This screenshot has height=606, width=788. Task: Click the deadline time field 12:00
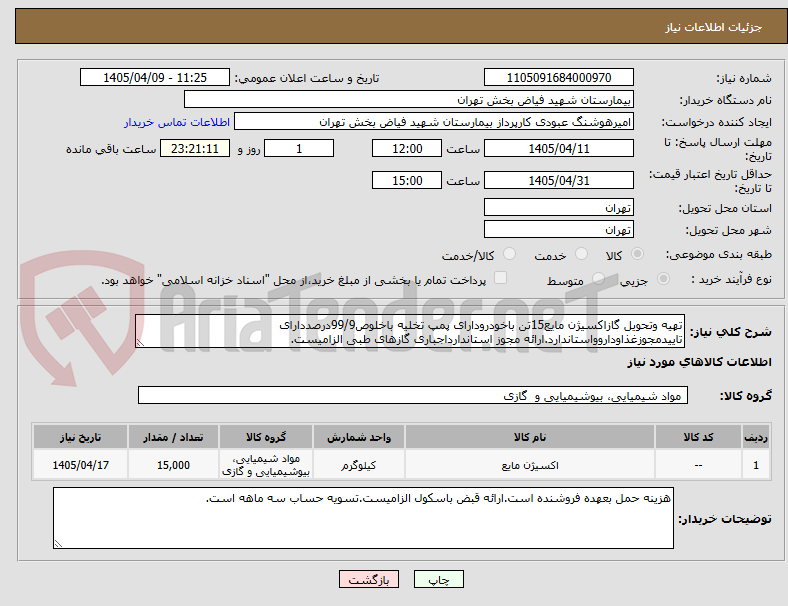407,148
